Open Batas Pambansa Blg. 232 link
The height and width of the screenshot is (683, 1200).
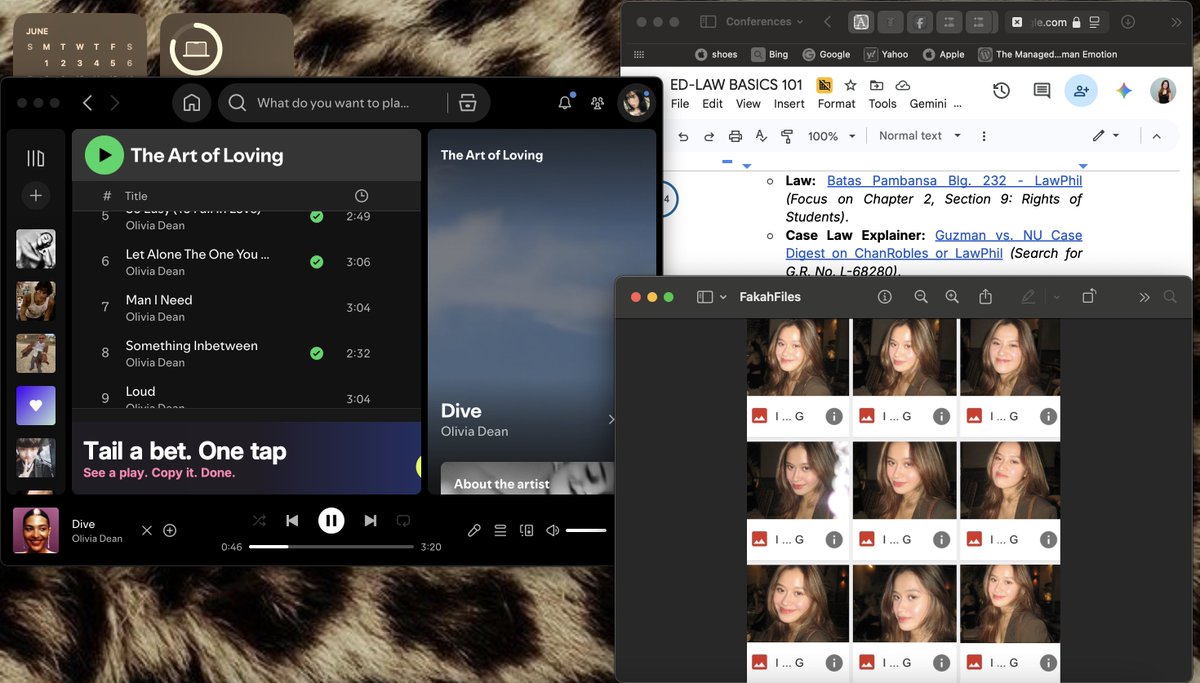[954, 181]
